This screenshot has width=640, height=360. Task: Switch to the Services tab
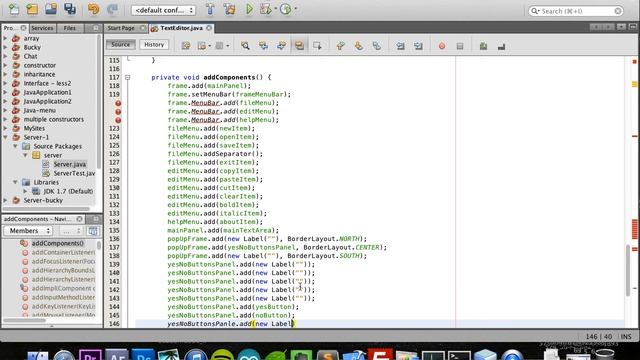click(x=42, y=28)
